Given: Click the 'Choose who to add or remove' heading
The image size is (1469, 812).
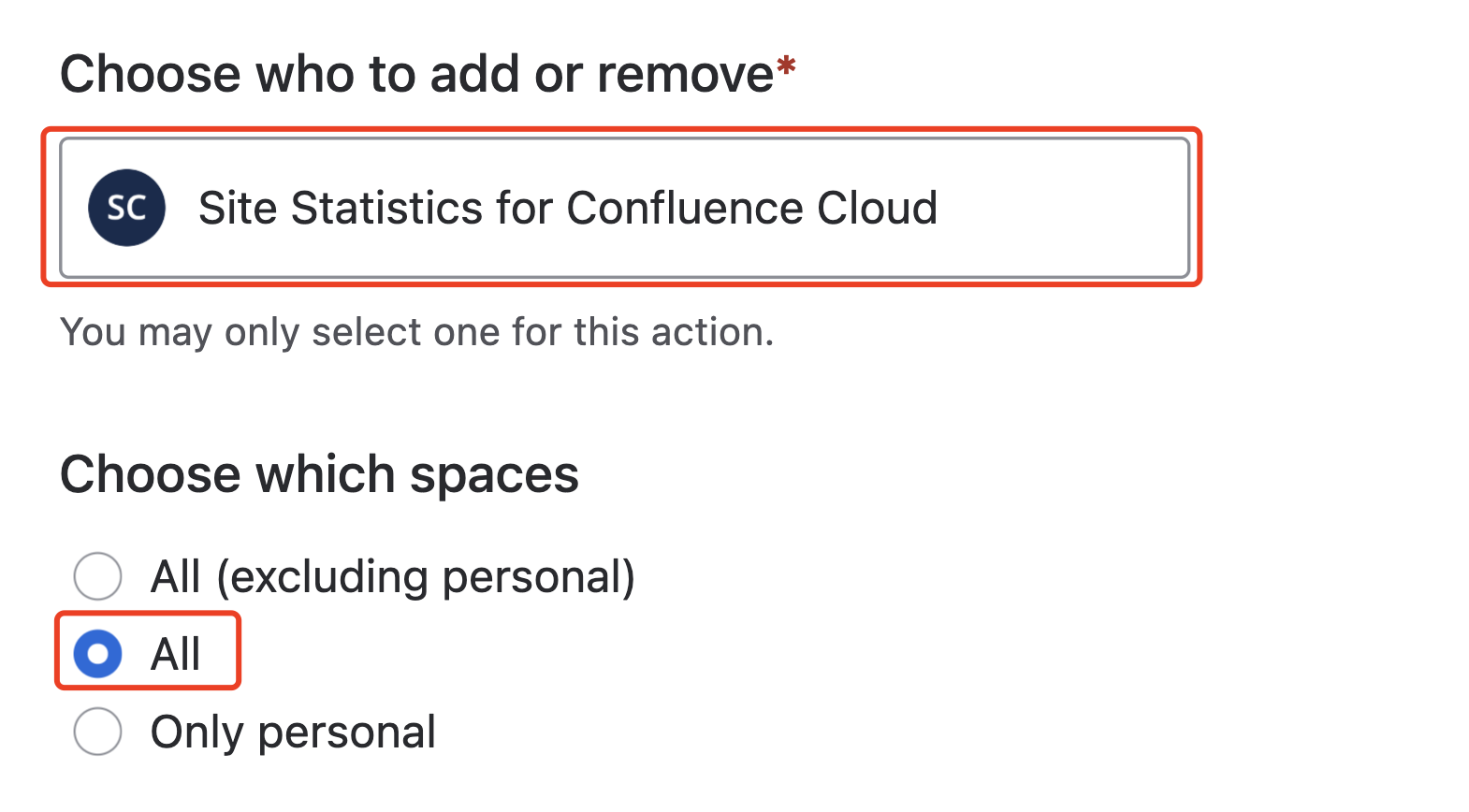Looking at the screenshot, I should [x=416, y=74].
